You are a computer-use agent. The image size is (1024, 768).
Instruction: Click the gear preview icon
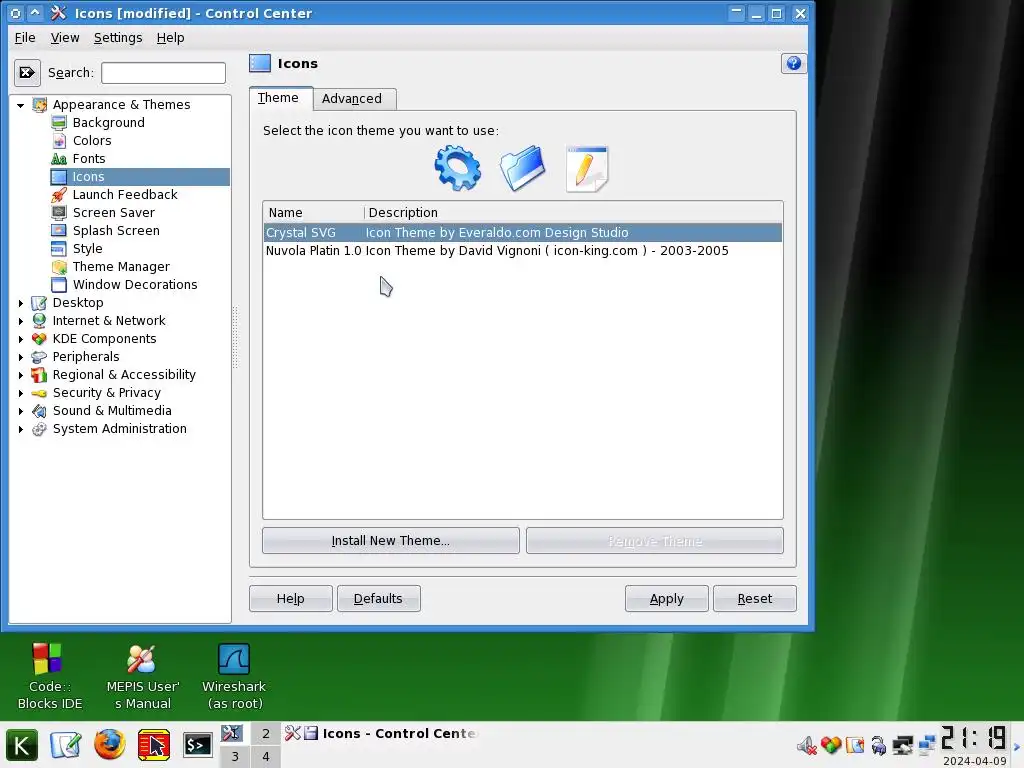coord(458,168)
